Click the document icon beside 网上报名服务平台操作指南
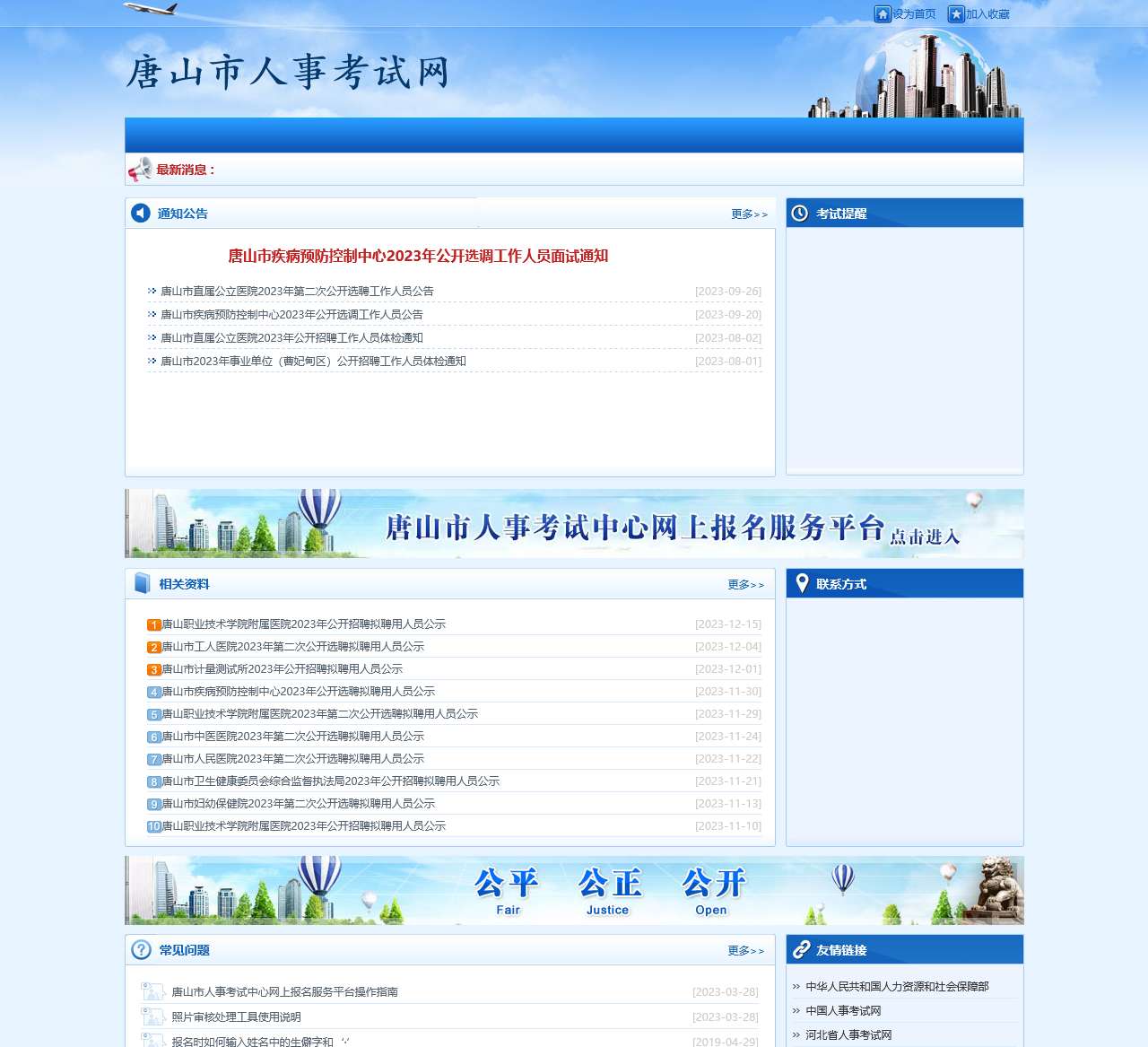1148x1047 pixels. 152,991
